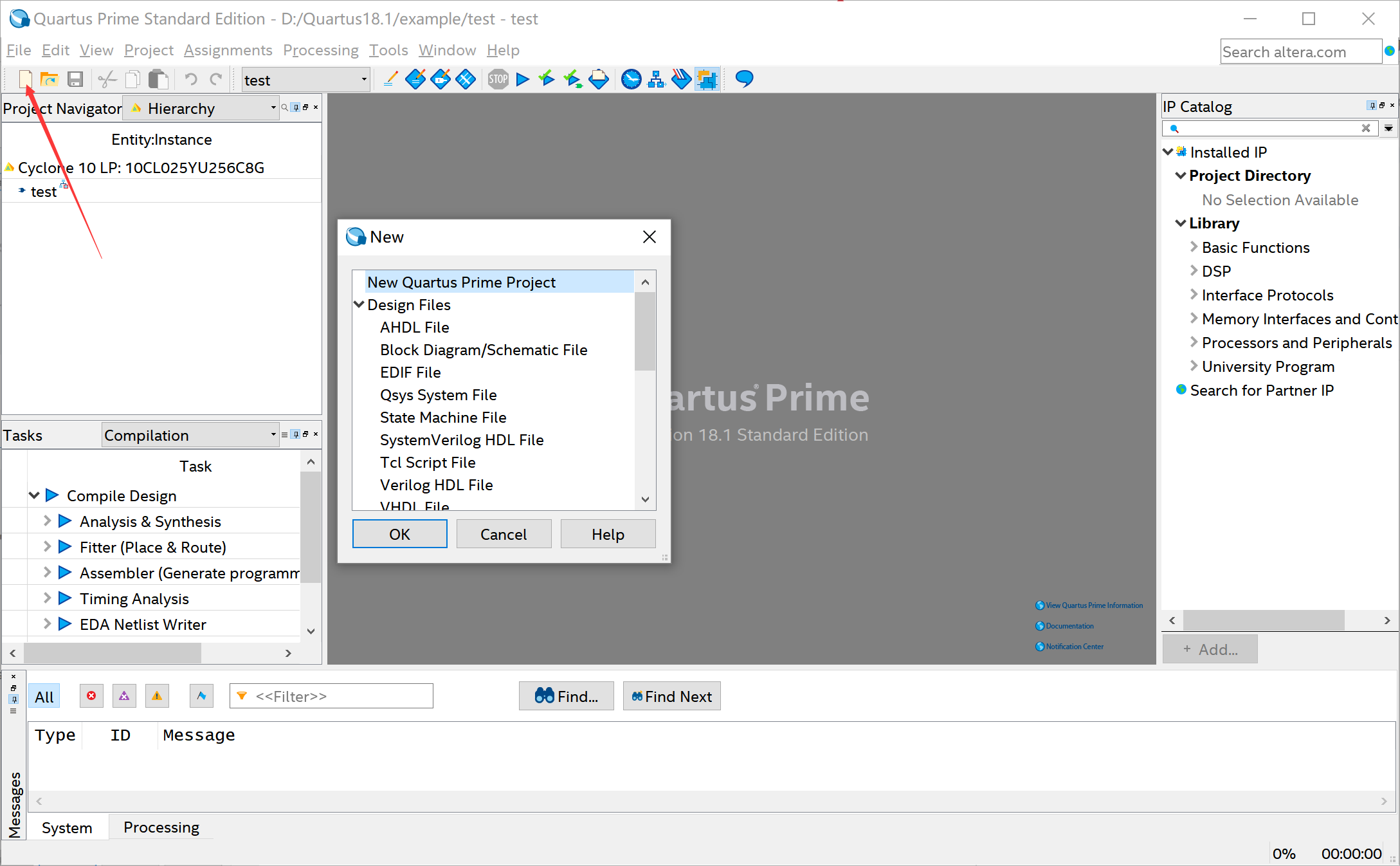
Task: Click OK in the New dialog
Action: (399, 534)
